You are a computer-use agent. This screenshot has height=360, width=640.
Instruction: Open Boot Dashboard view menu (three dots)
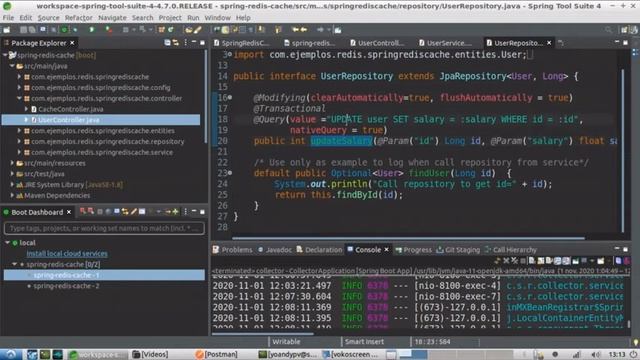(185, 212)
